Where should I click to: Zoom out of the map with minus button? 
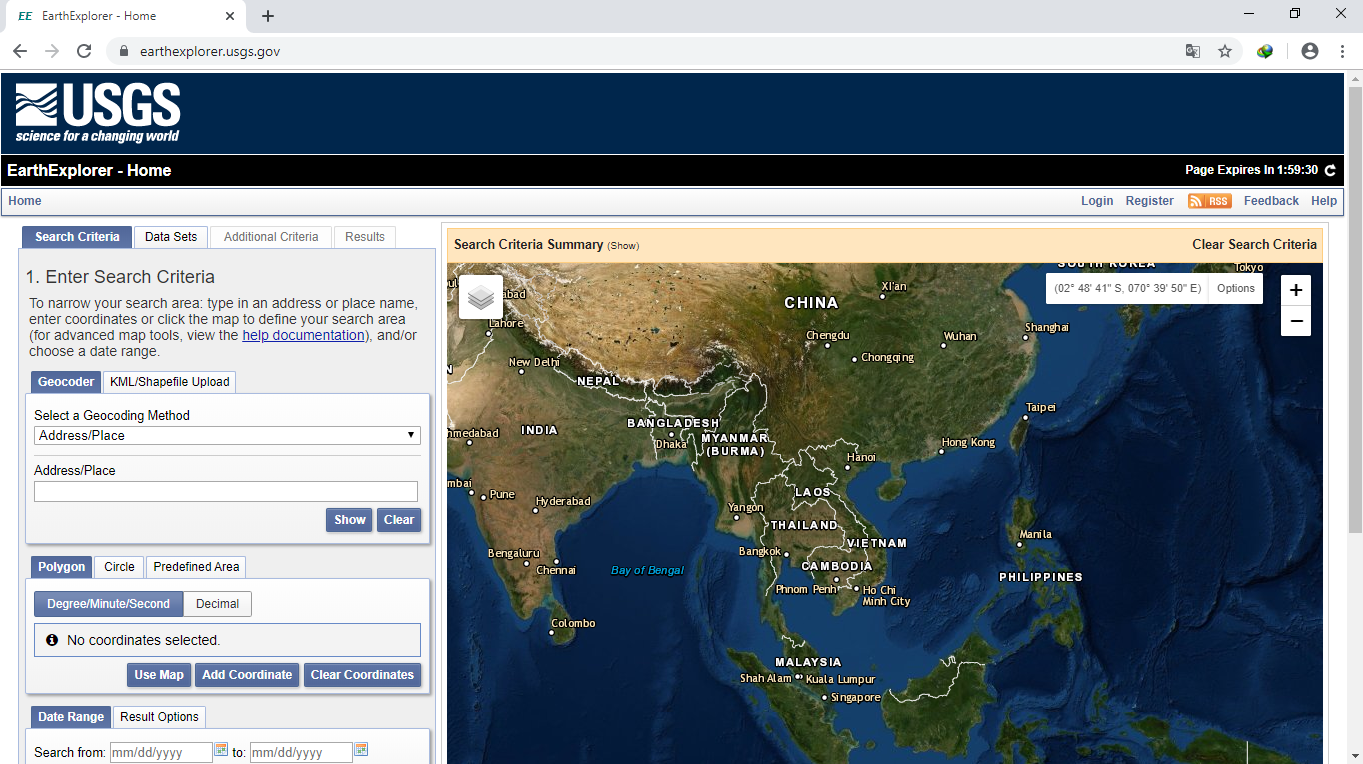pos(1296,321)
